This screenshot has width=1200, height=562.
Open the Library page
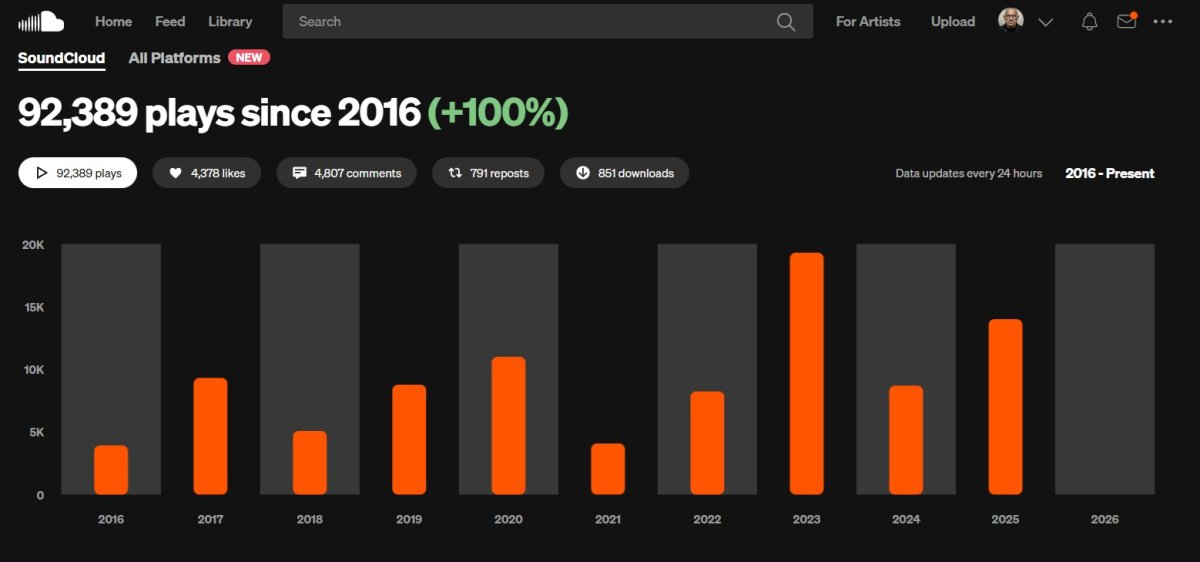pos(230,21)
